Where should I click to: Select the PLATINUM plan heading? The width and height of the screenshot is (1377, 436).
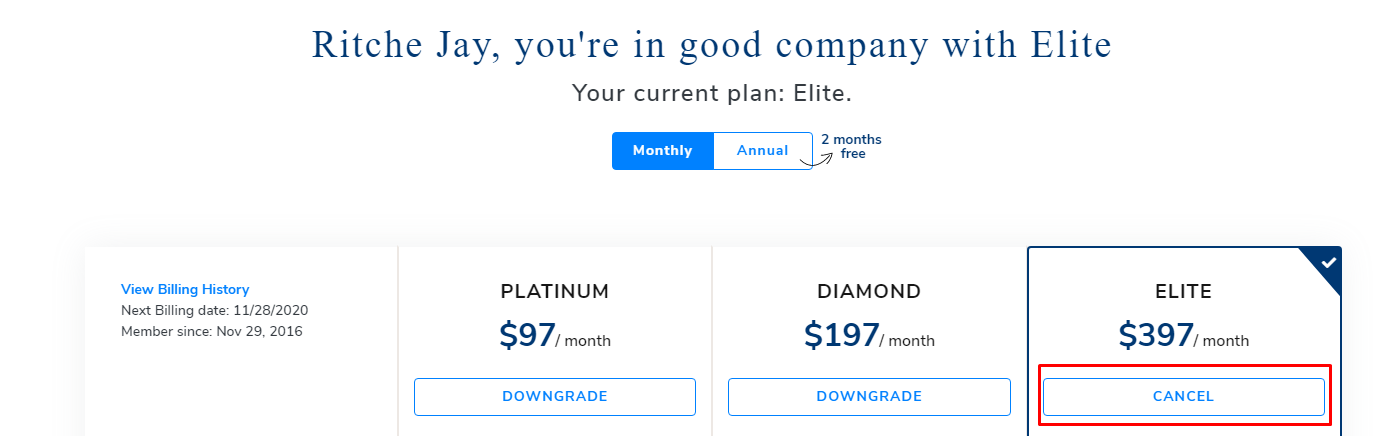coord(555,292)
